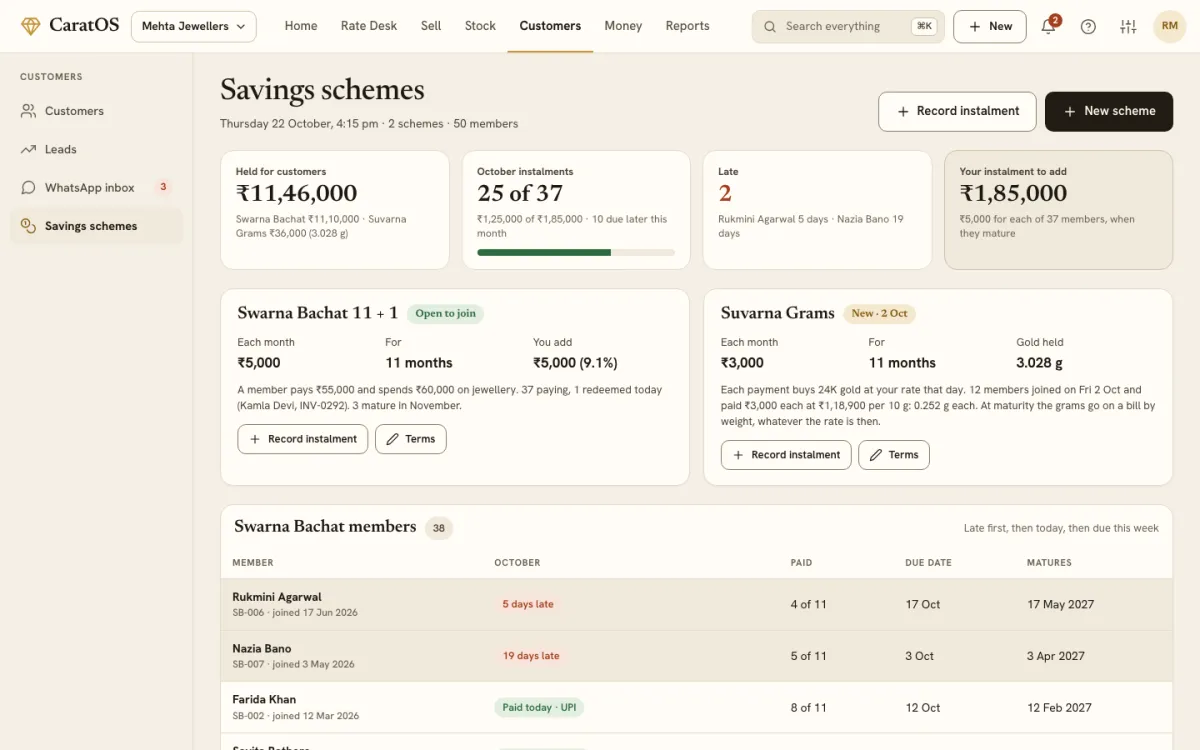This screenshot has width=1200, height=750.
Task: Click the 5 days late status badge
Action: click(528, 604)
